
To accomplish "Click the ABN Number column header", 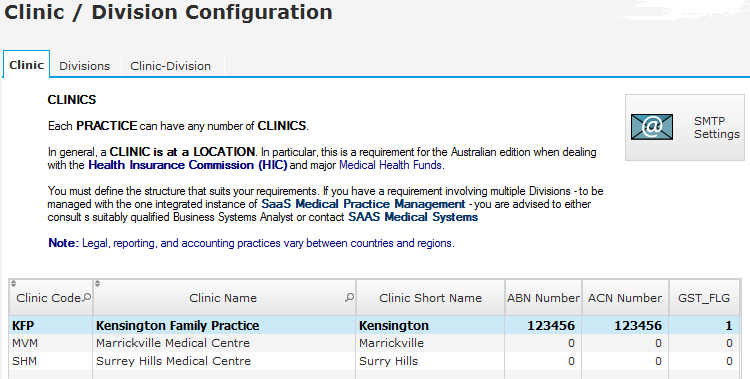I will click(543, 298).
